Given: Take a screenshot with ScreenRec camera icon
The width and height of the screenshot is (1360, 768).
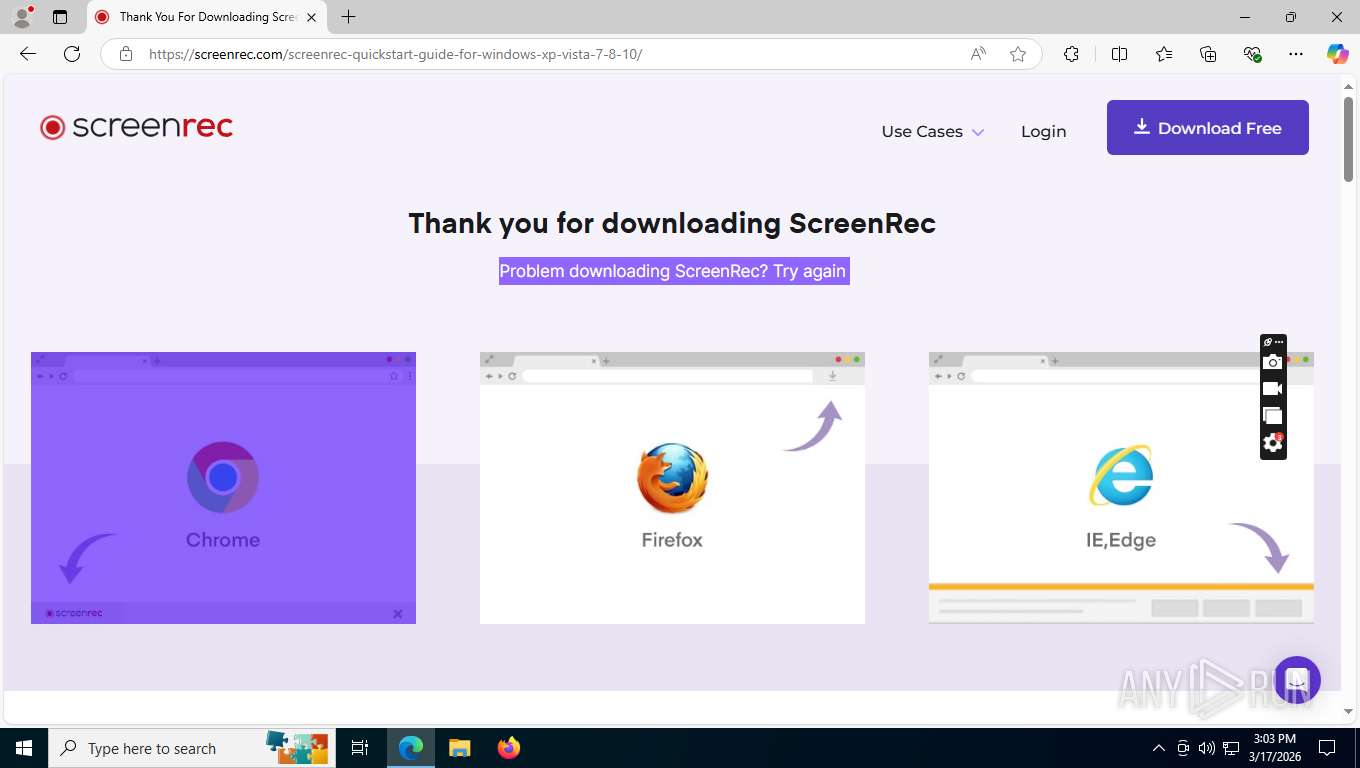Looking at the screenshot, I should [1272, 362].
